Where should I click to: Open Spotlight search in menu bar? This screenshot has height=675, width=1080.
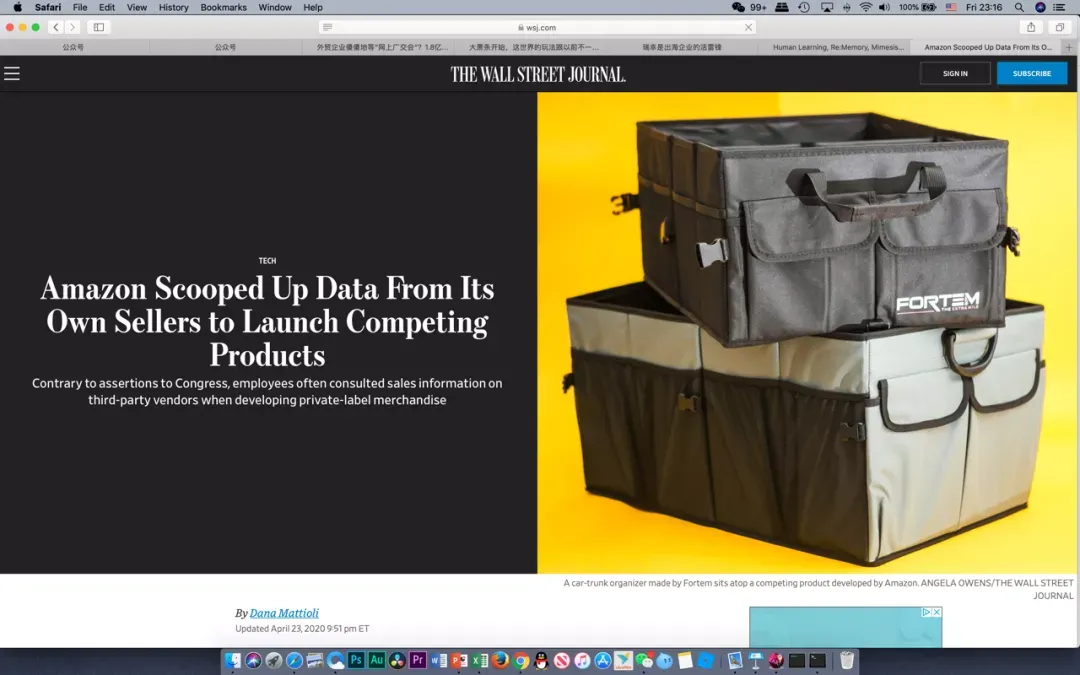[x=1019, y=7]
